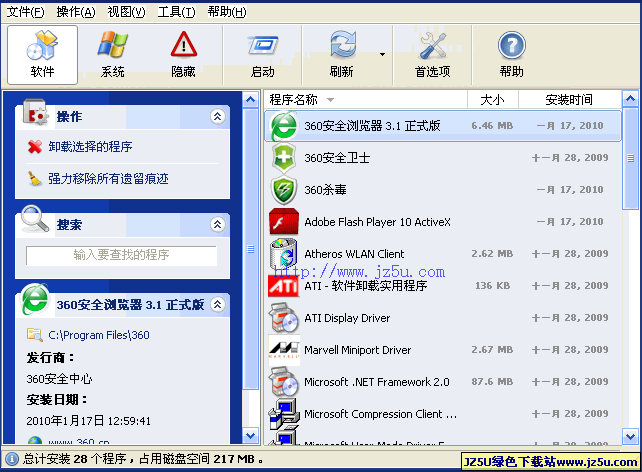
Task: Click install date 2010年1月17日 12:59:41
Action: pos(88,421)
